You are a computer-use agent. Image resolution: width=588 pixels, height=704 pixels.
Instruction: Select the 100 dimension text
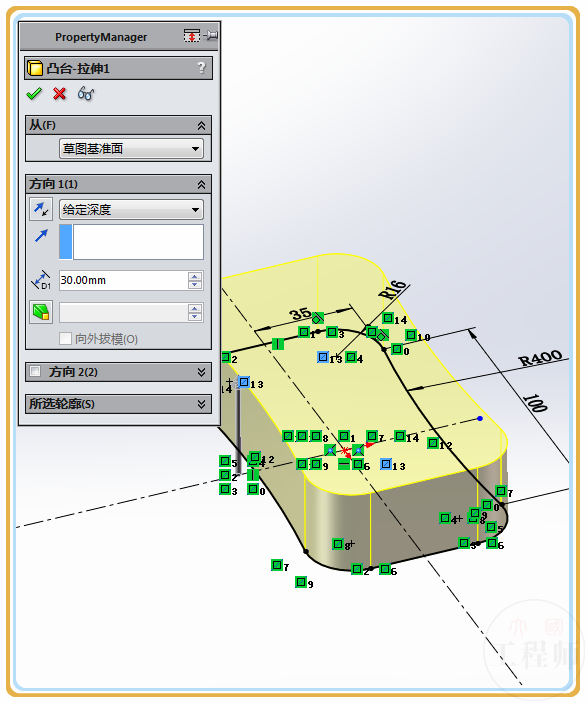click(535, 403)
